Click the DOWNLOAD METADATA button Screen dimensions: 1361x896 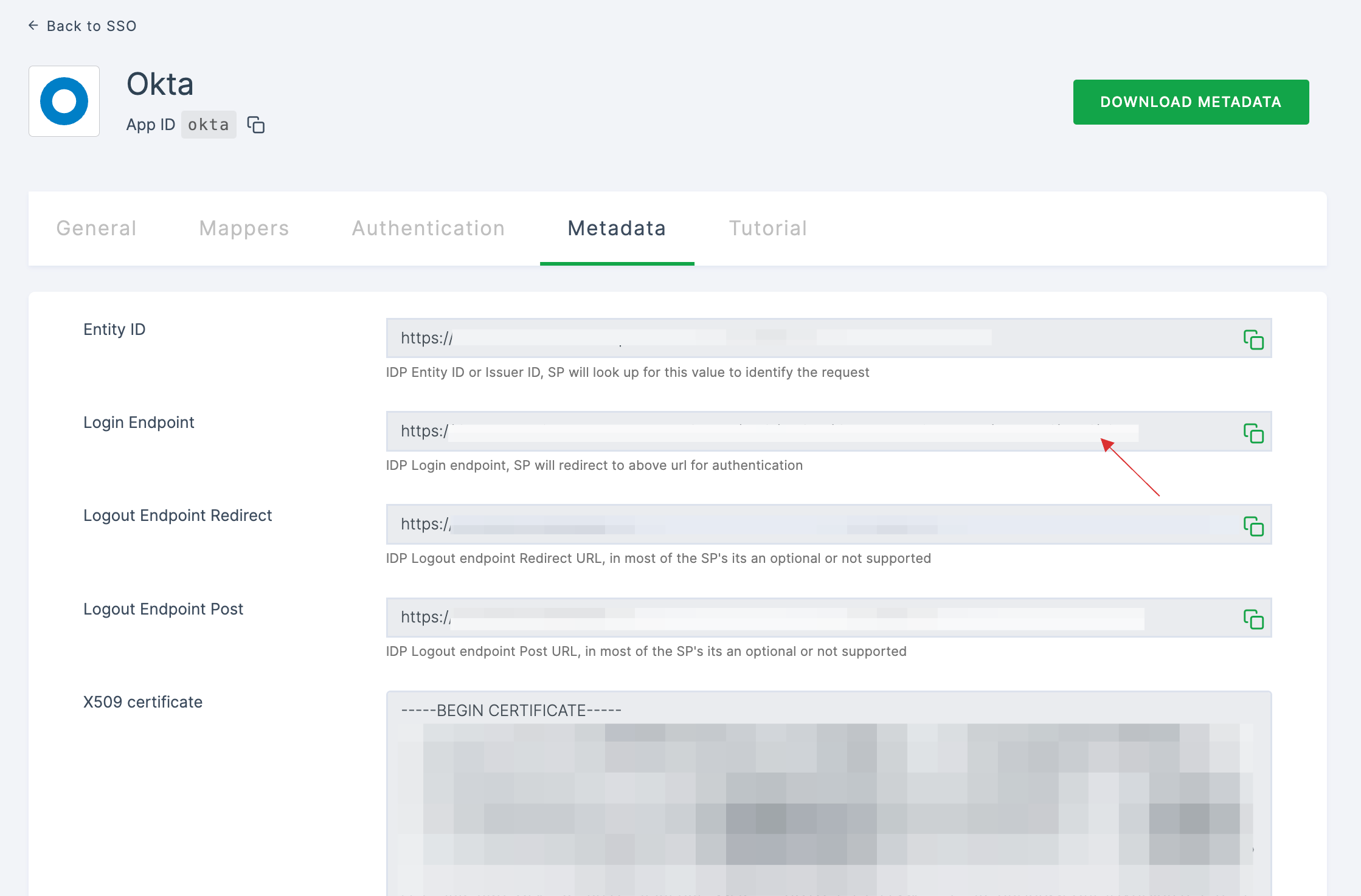1191,102
